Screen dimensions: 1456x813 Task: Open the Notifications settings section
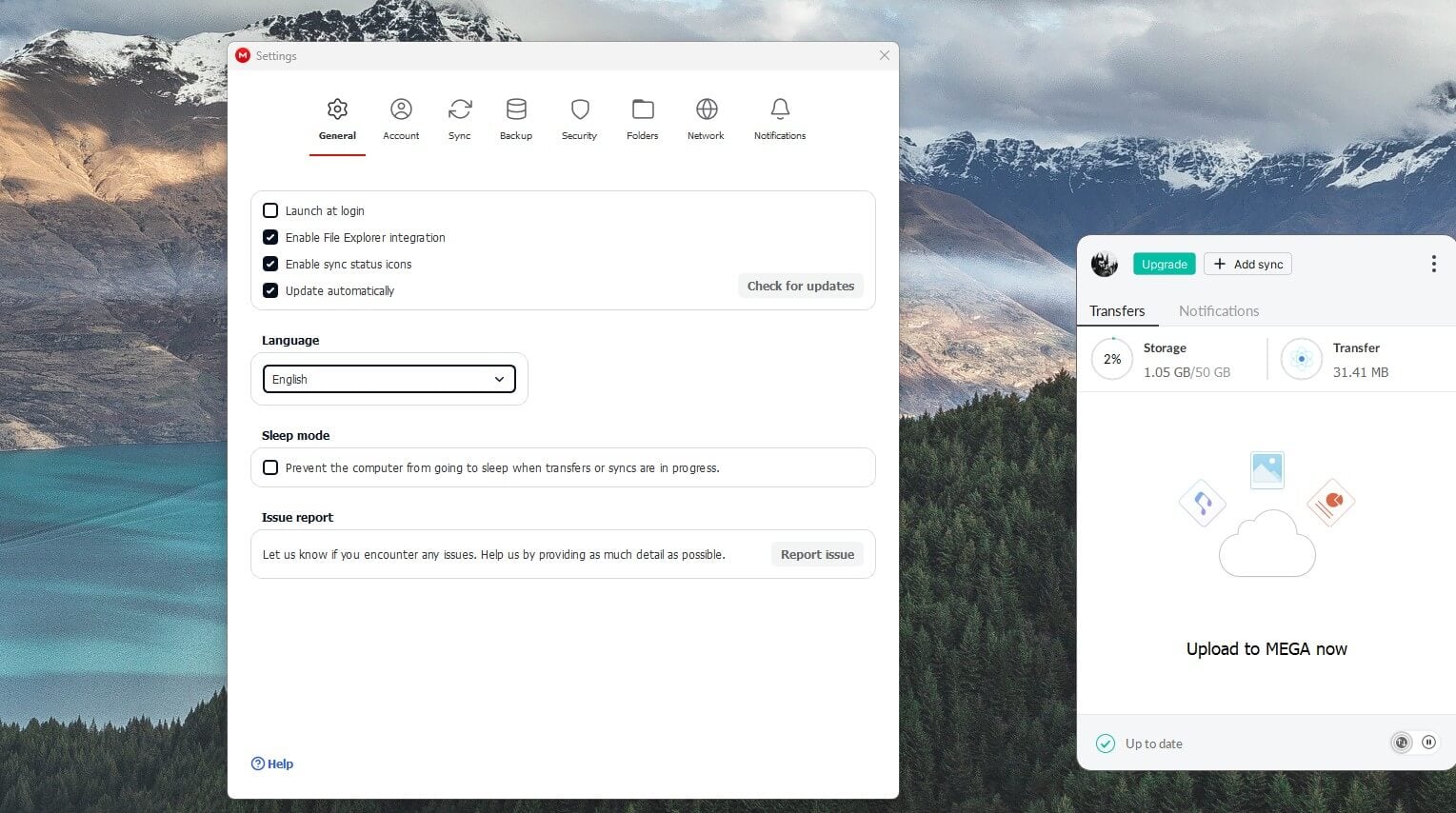[779, 118]
